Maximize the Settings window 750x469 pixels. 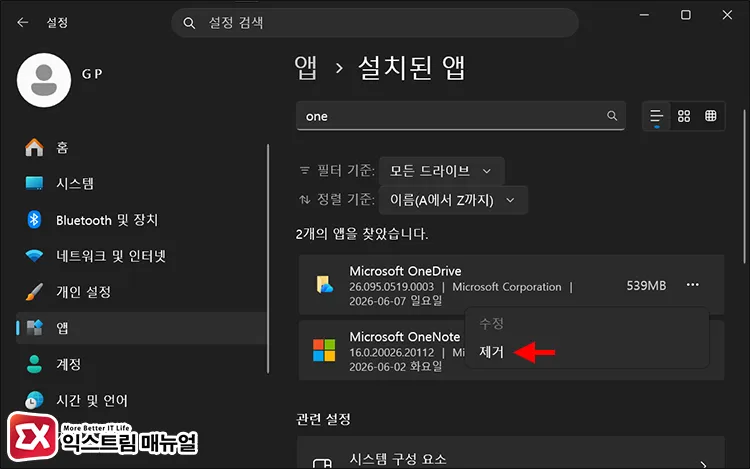click(x=685, y=15)
